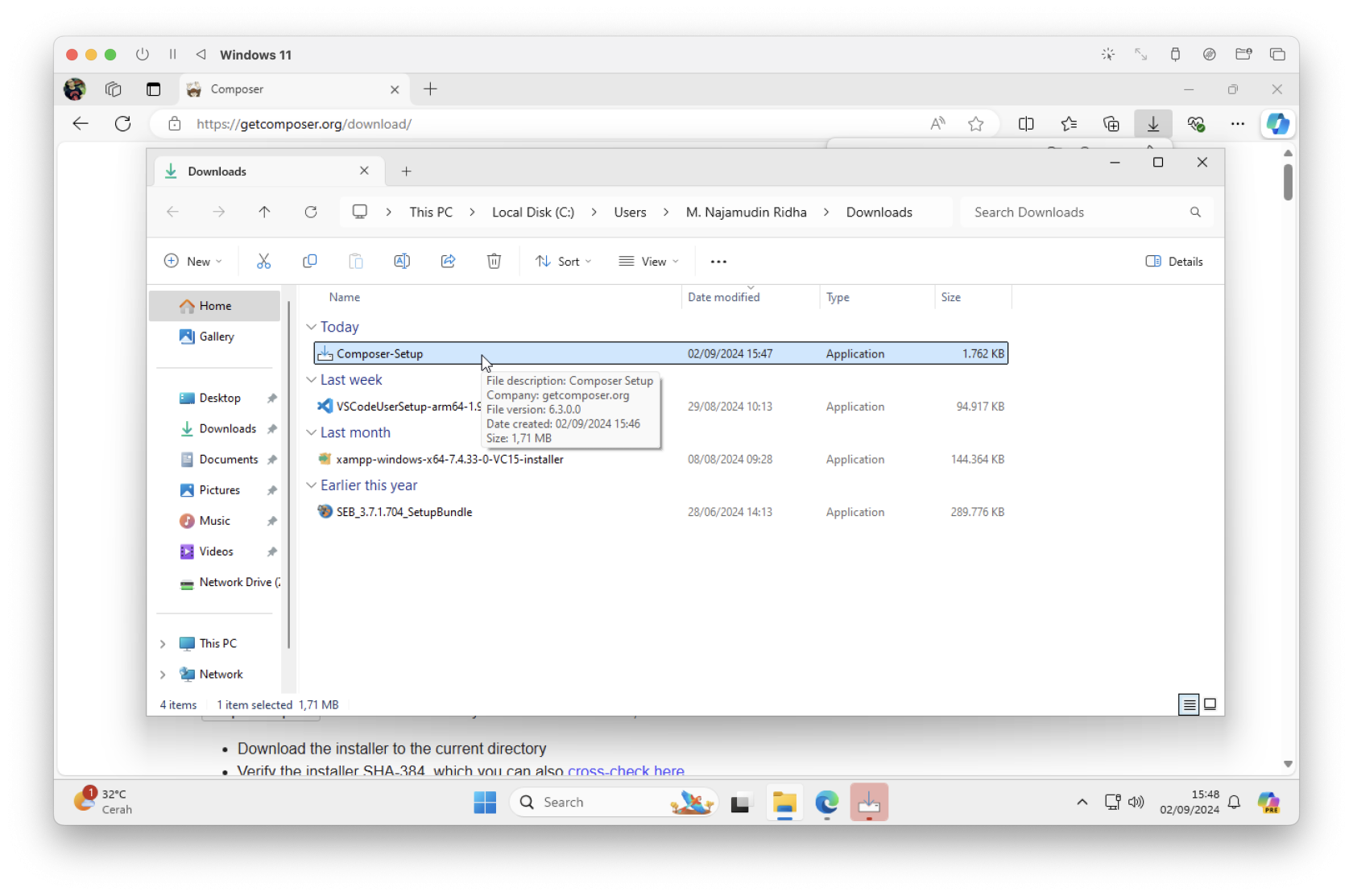Click Local Disk (C:) in breadcrumb path
The height and width of the screenshot is (896, 1353).
(533, 213)
